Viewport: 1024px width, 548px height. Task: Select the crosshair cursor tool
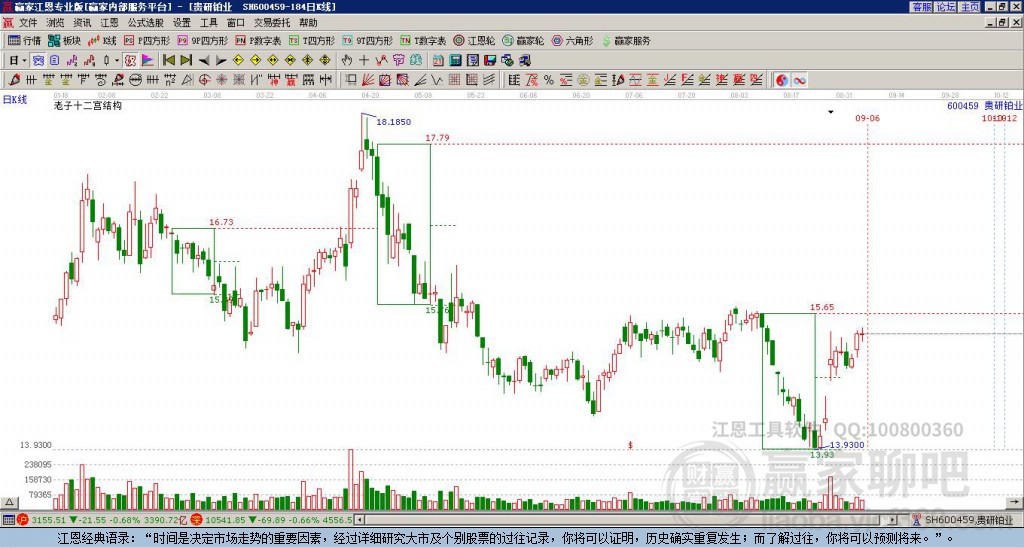tap(364, 60)
